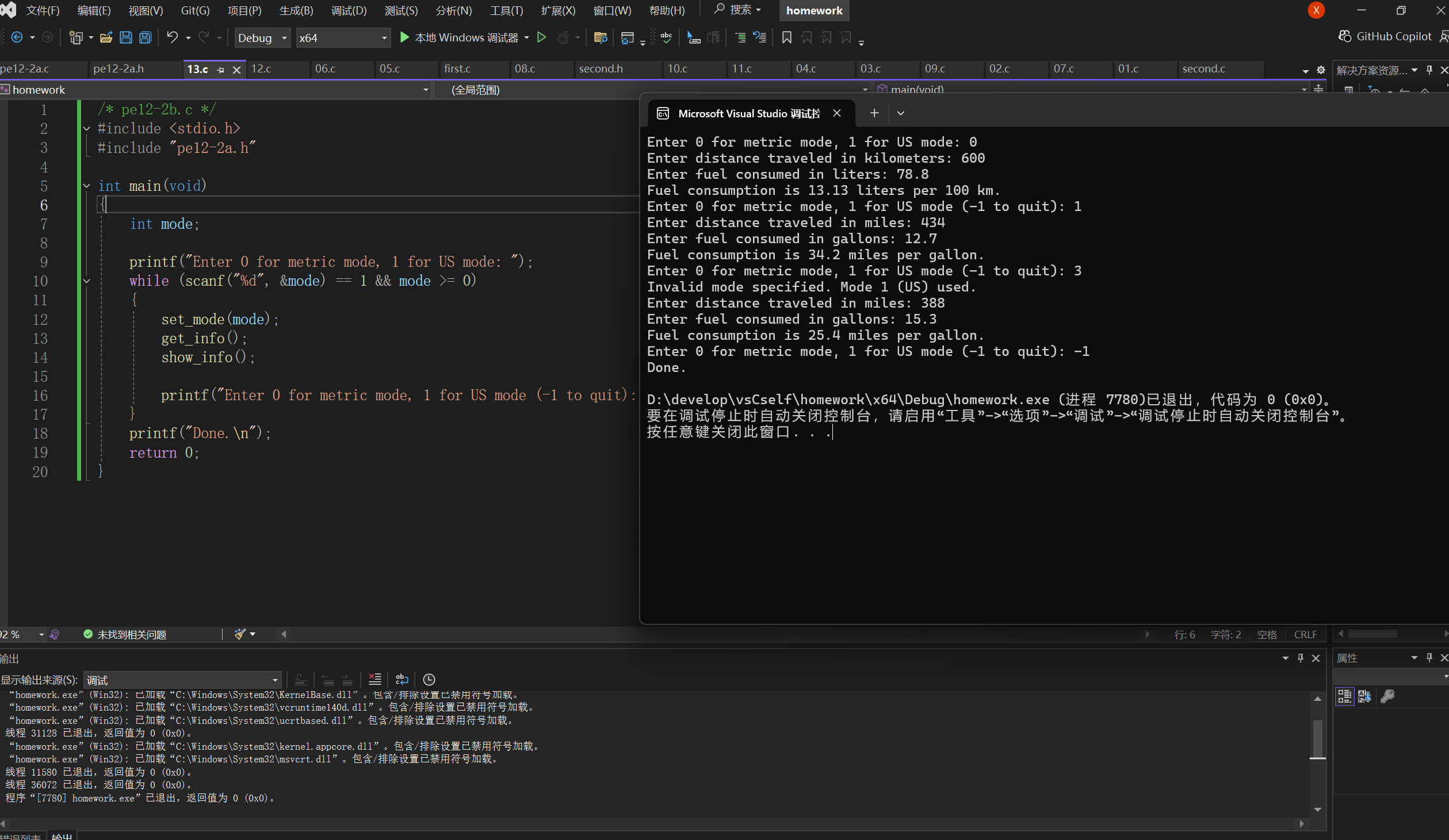Switch to the second.h tab

click(601, 68)
